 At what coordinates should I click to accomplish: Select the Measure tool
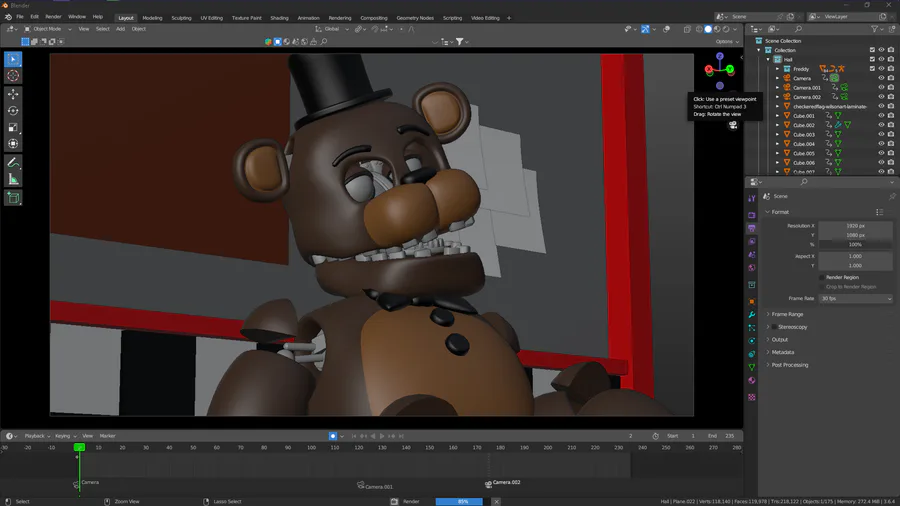[x=13, y=180]
